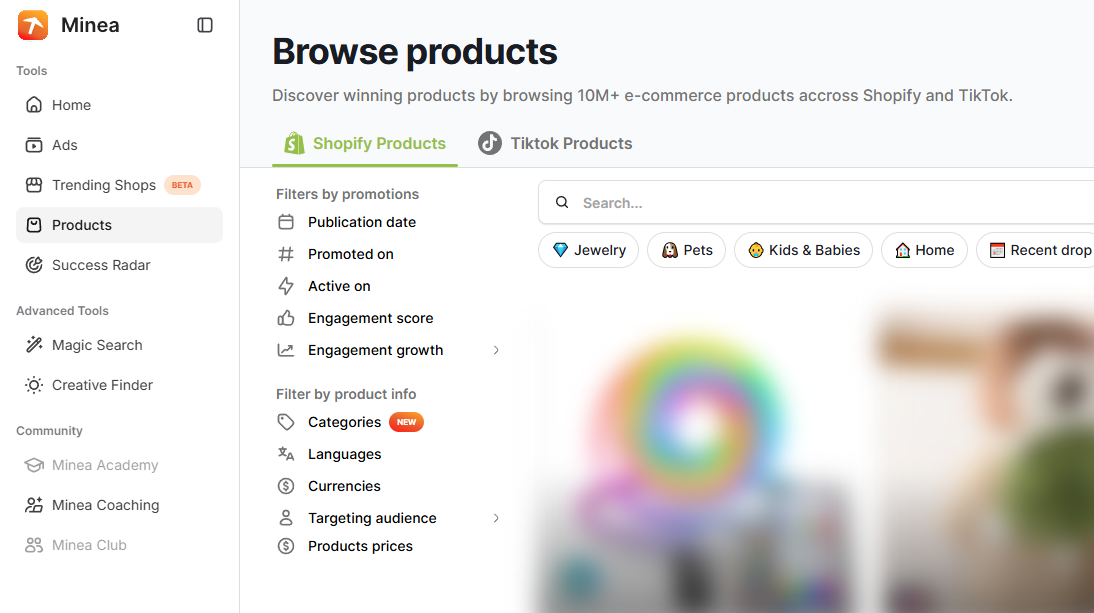Expand the Targeting audience filter chevron
Screen dimensions: 1094x613
(496, 518)
